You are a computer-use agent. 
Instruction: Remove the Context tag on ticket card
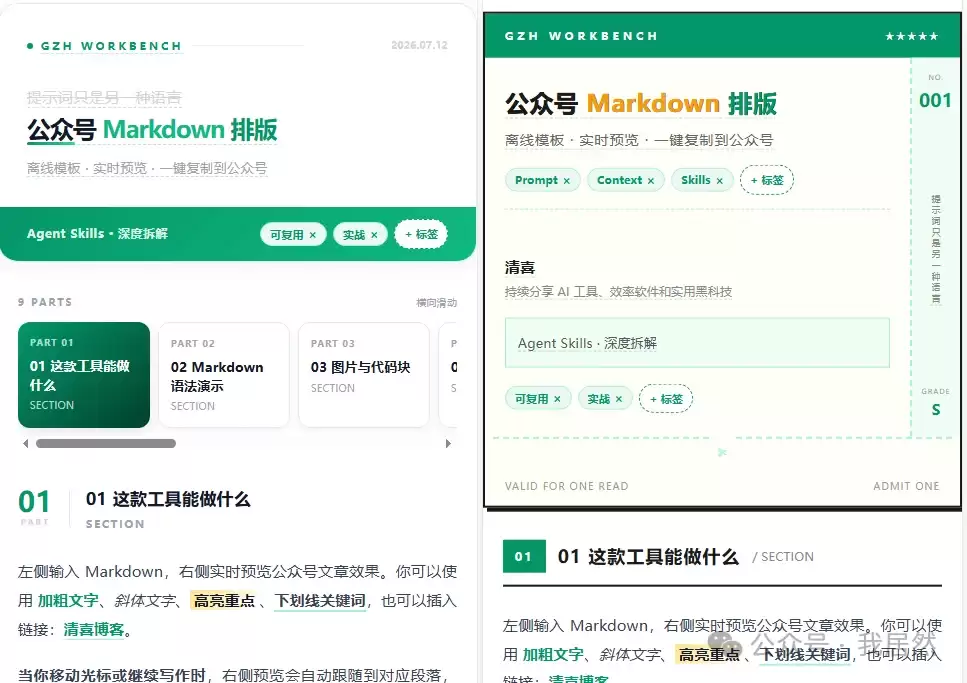(651, 181)
